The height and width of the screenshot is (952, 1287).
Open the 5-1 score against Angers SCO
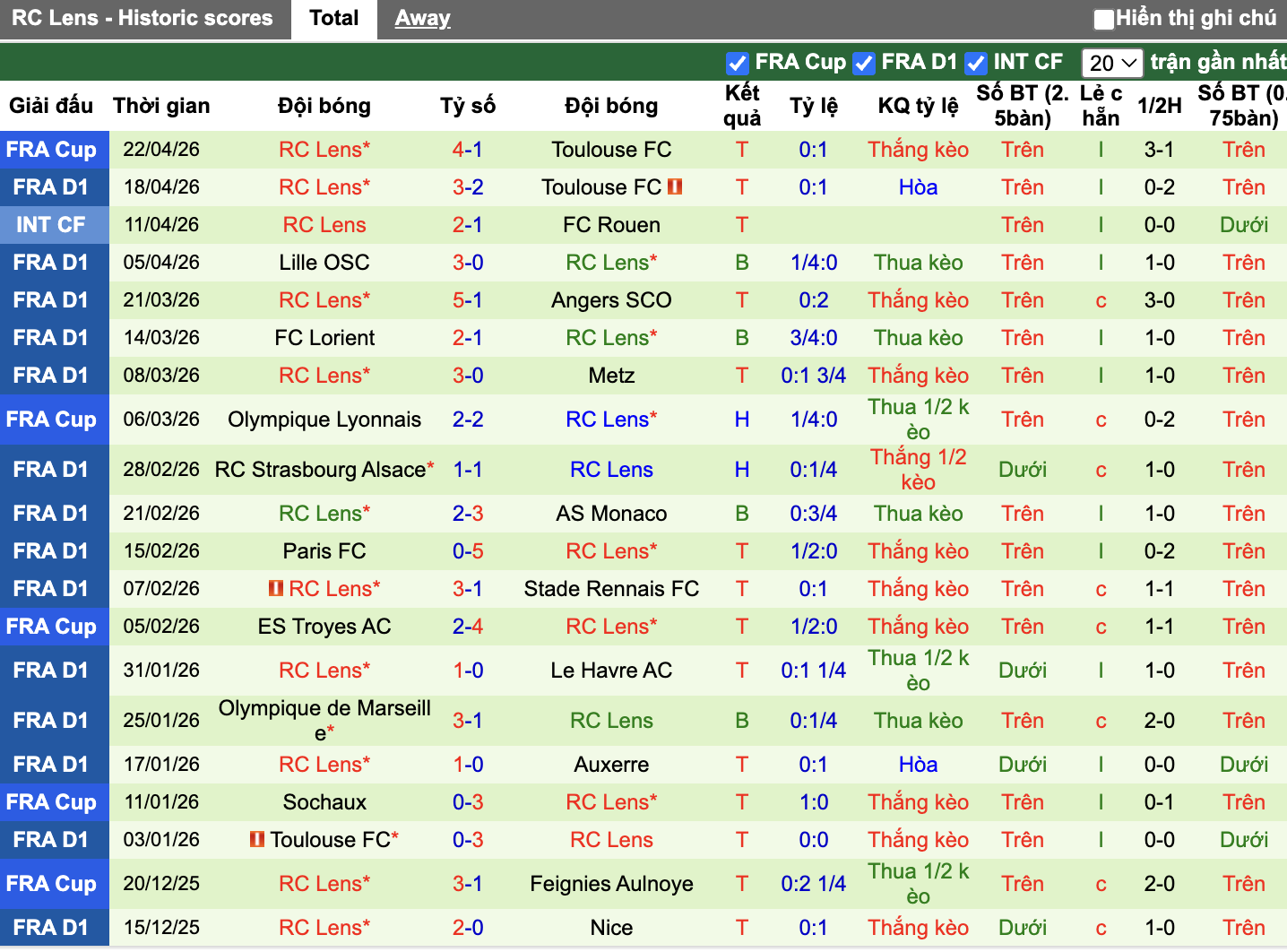point(468,300)
